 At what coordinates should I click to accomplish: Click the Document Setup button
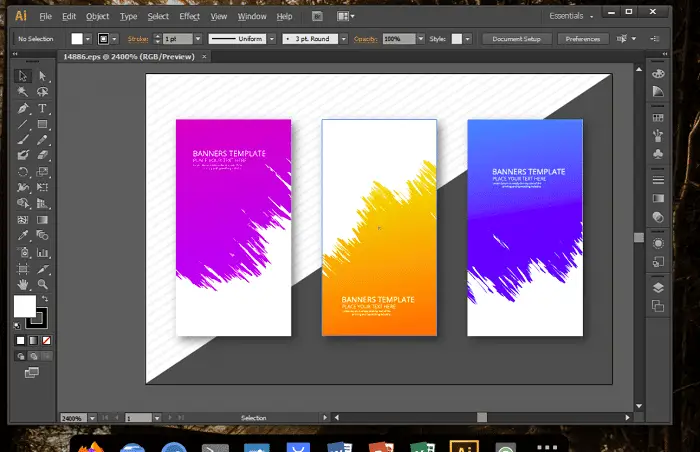pos(517,39)
